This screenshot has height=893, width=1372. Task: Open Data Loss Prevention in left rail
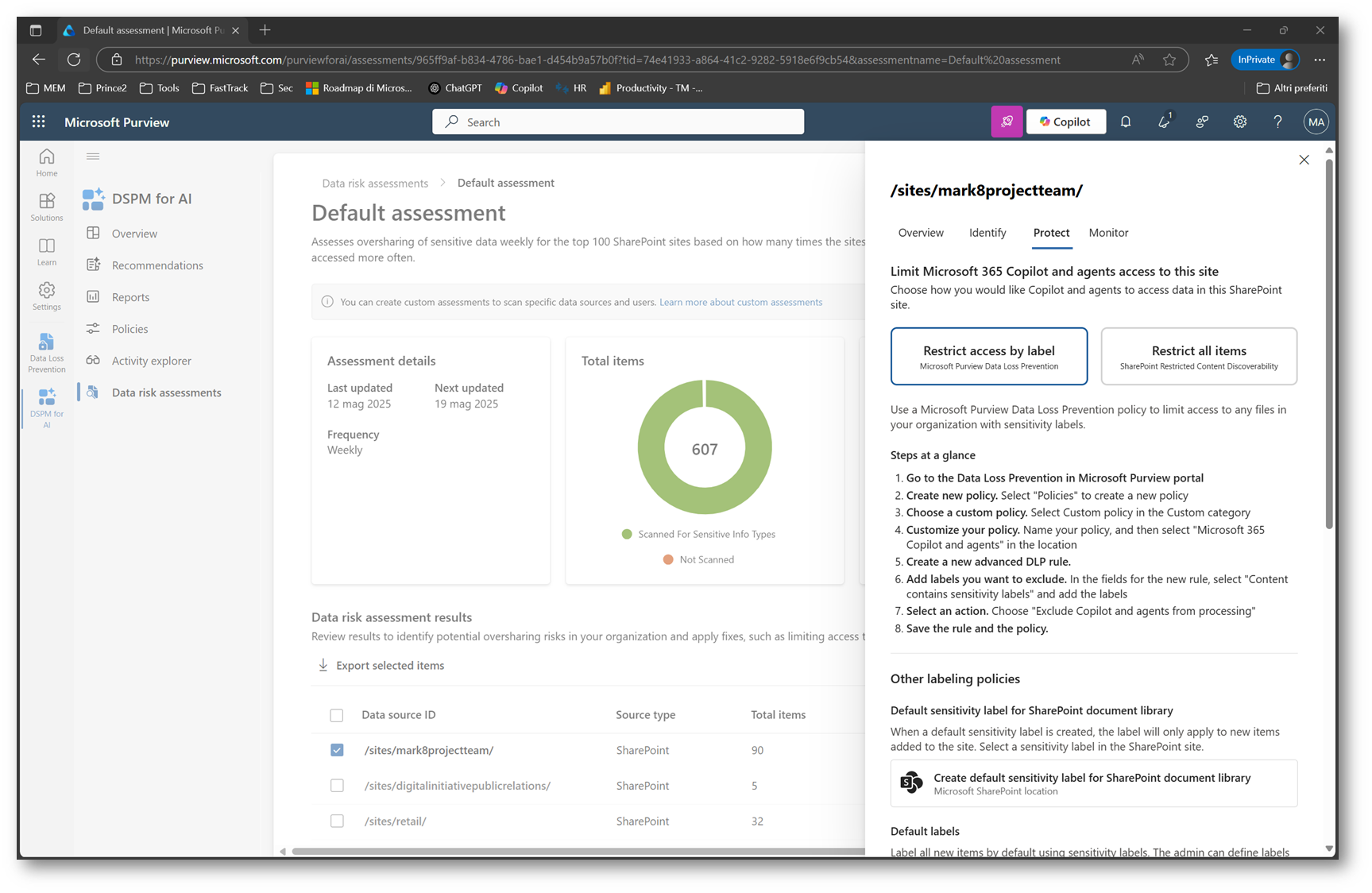point(47,353)
